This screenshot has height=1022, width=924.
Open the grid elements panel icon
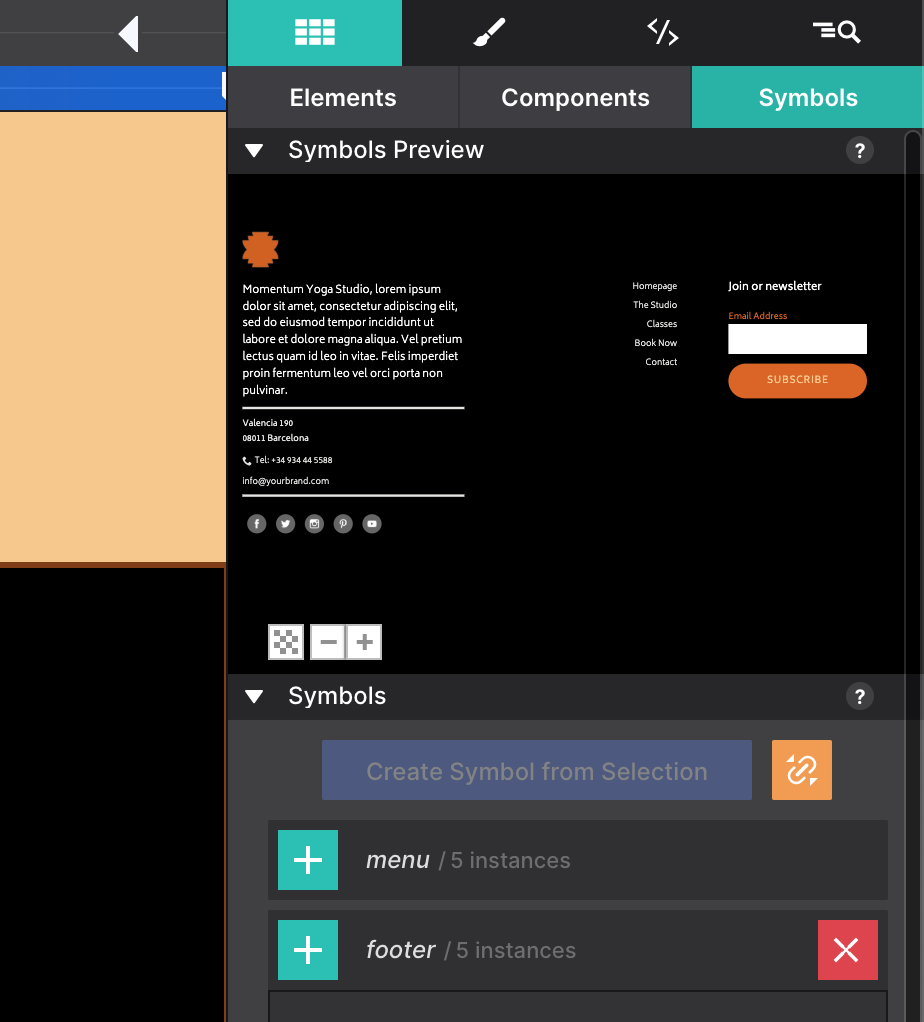pos(315,32)
